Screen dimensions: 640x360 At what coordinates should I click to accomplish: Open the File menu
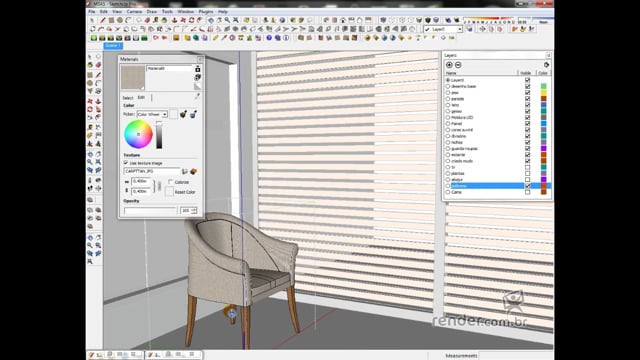click(92, 12)
